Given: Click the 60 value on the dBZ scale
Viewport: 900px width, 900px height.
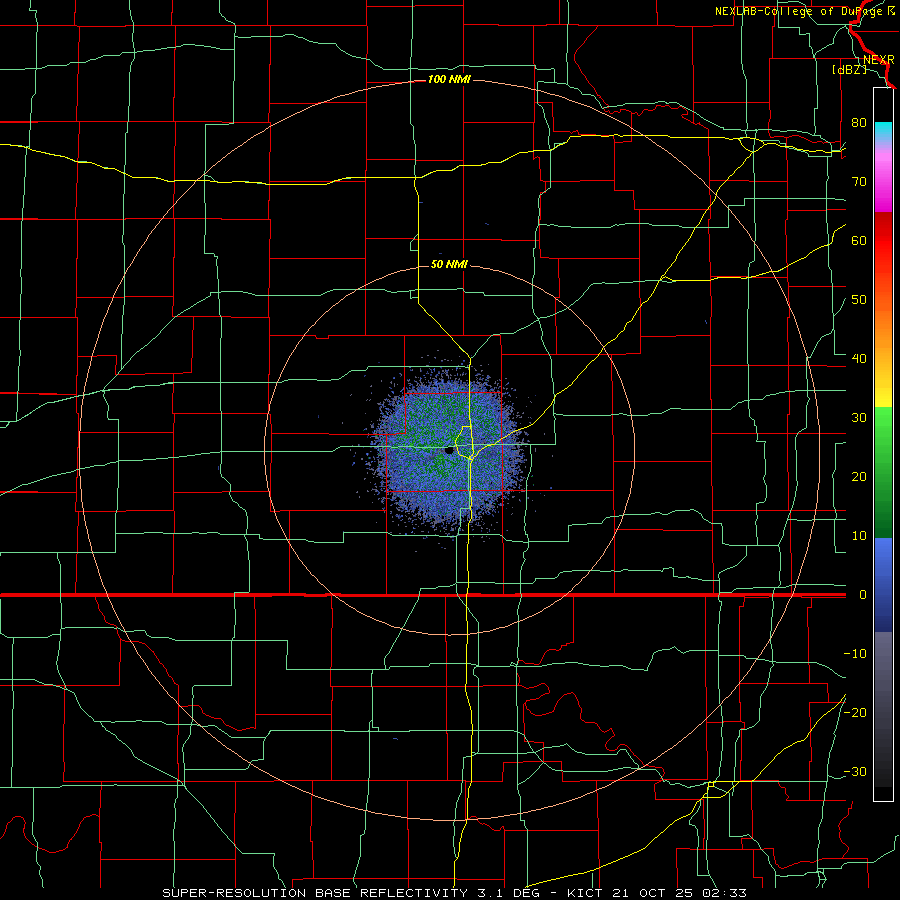Looking at the screenshot, I should pos(859,240).
